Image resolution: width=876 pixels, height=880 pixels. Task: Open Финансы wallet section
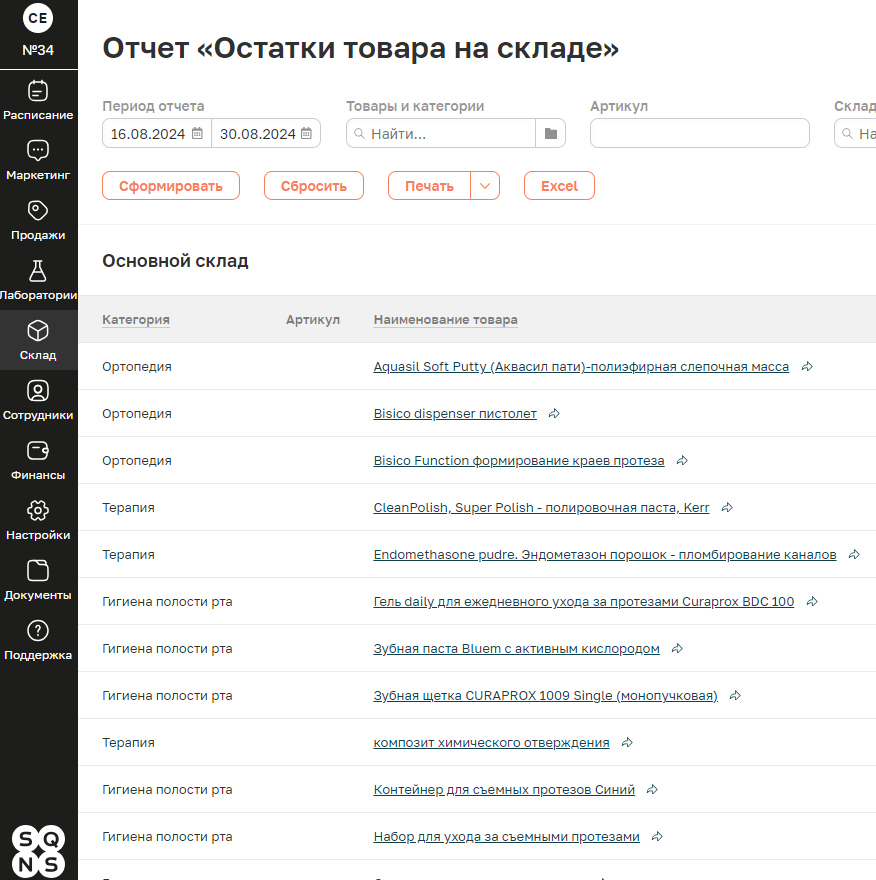click(38, 460)
